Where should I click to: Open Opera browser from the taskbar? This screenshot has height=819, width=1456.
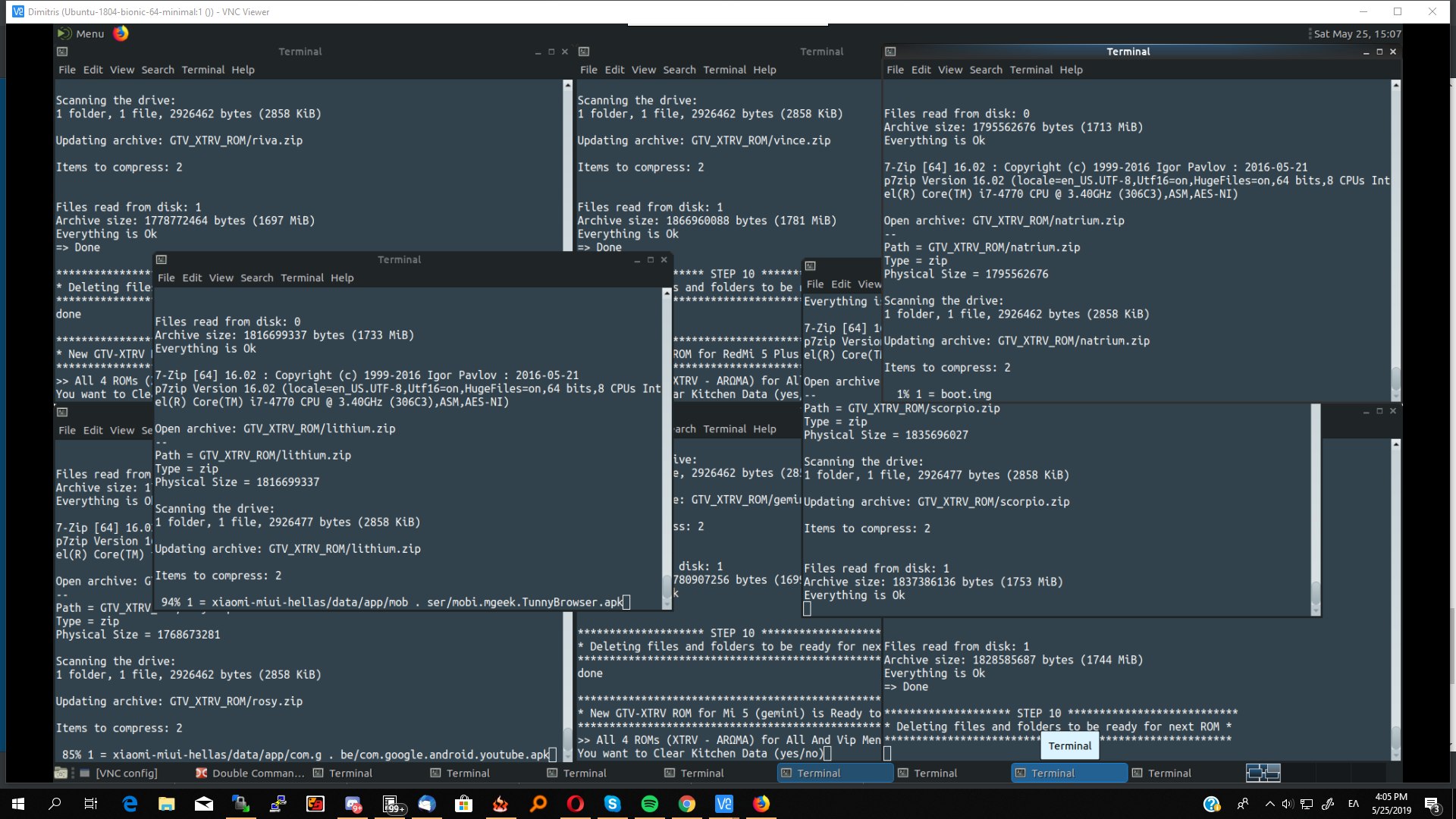click(576, 804)
